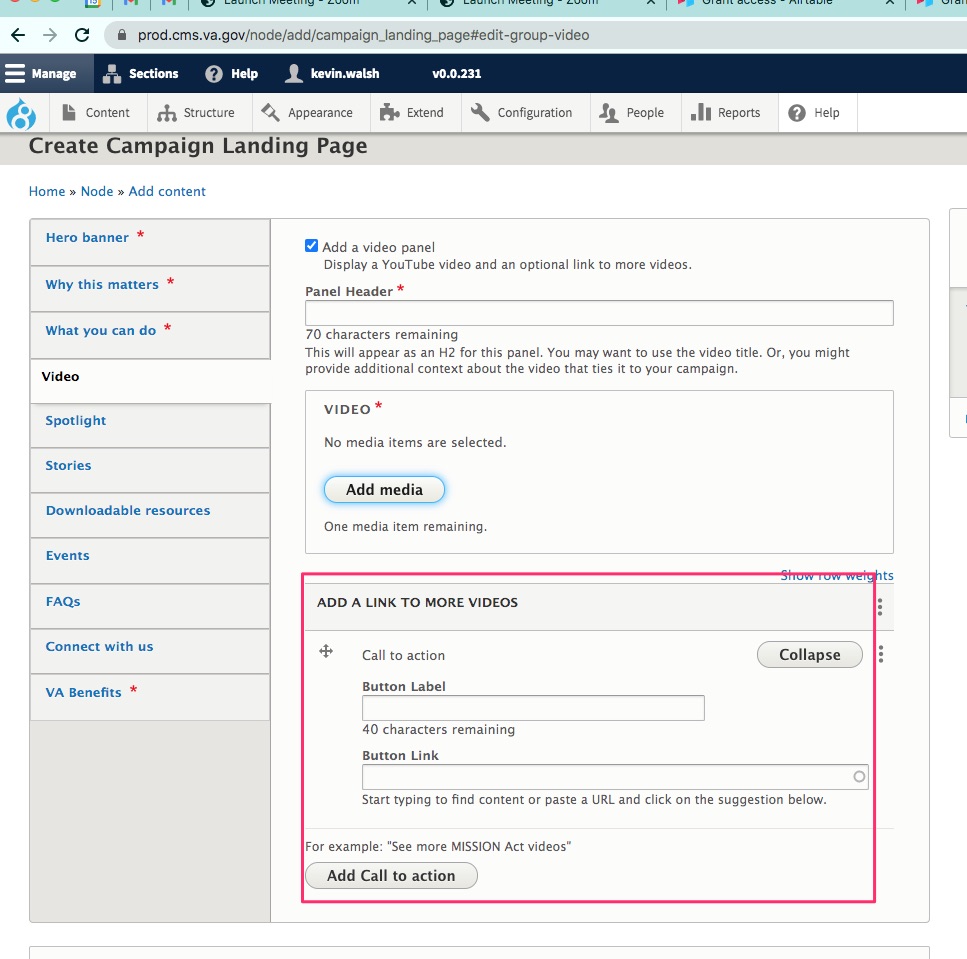Open Help in dark admin toolbar

232,73
